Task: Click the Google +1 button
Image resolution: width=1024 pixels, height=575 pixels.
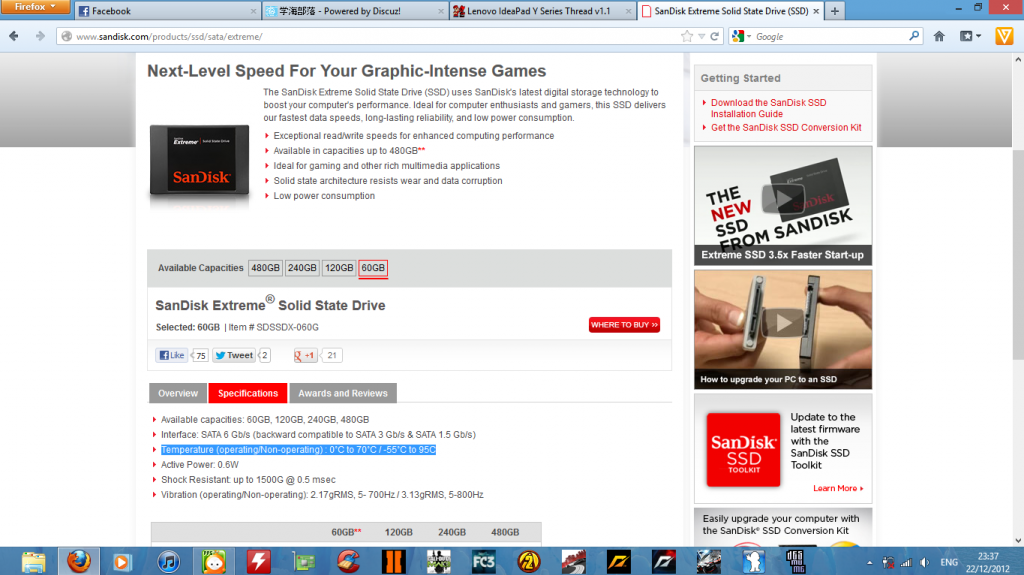Action: click(304, 355)
